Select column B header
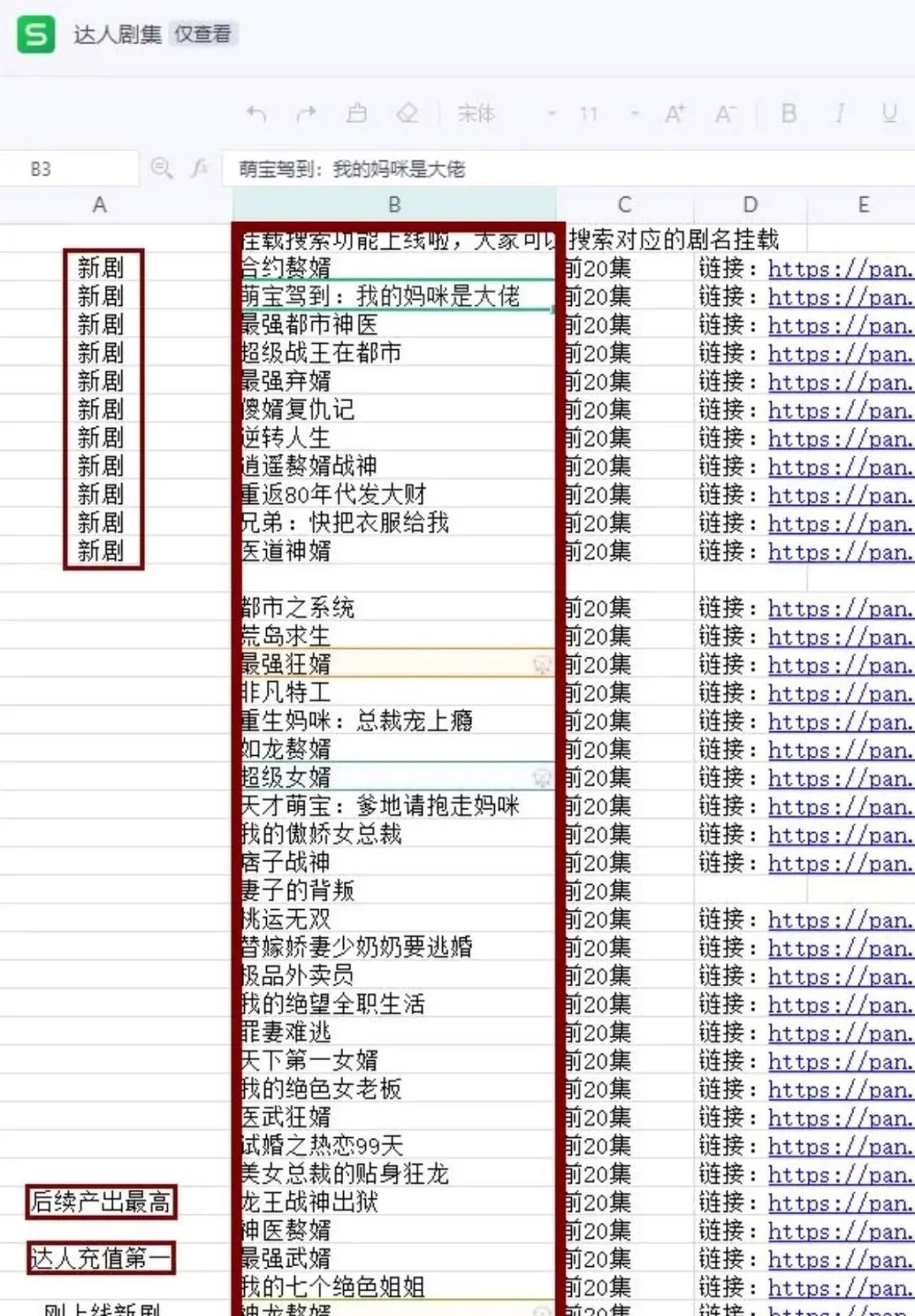This screenshot has height=1316, width=915. point(394,205)
